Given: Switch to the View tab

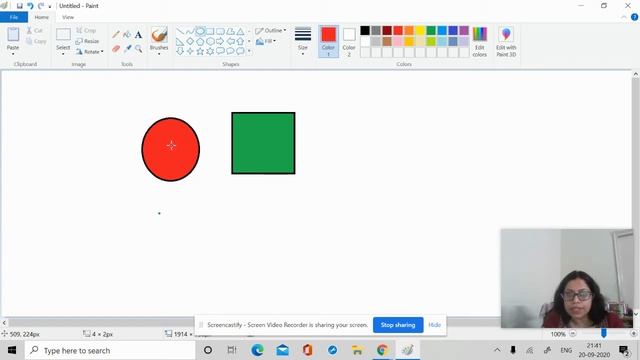Looking at the screenshot, I should [x=68, y=17].
